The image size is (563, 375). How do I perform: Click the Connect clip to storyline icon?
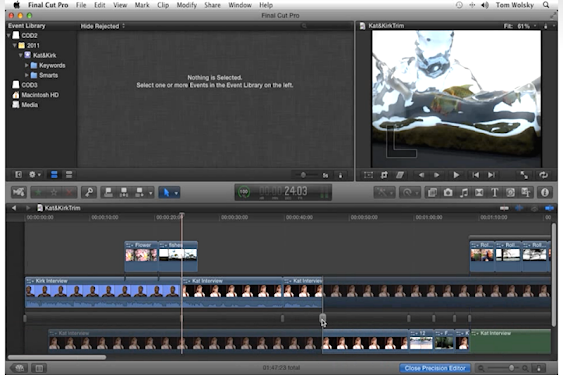[108, 193]
